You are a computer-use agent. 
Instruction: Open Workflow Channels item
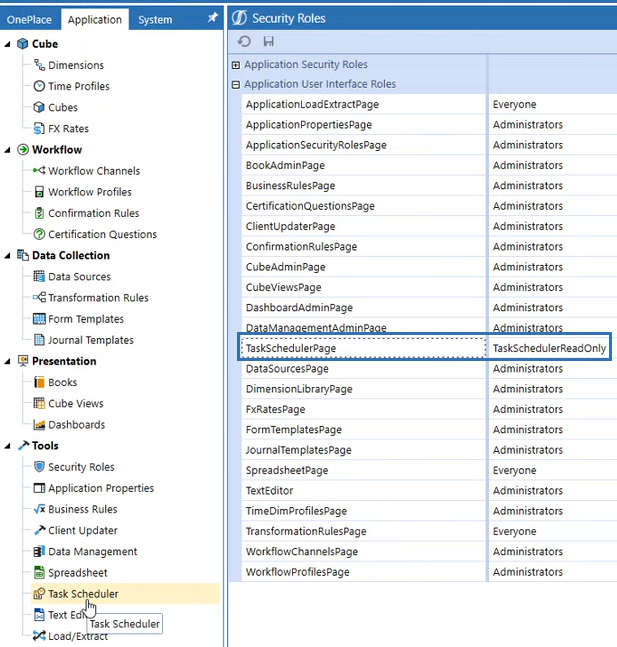point(93,171)
